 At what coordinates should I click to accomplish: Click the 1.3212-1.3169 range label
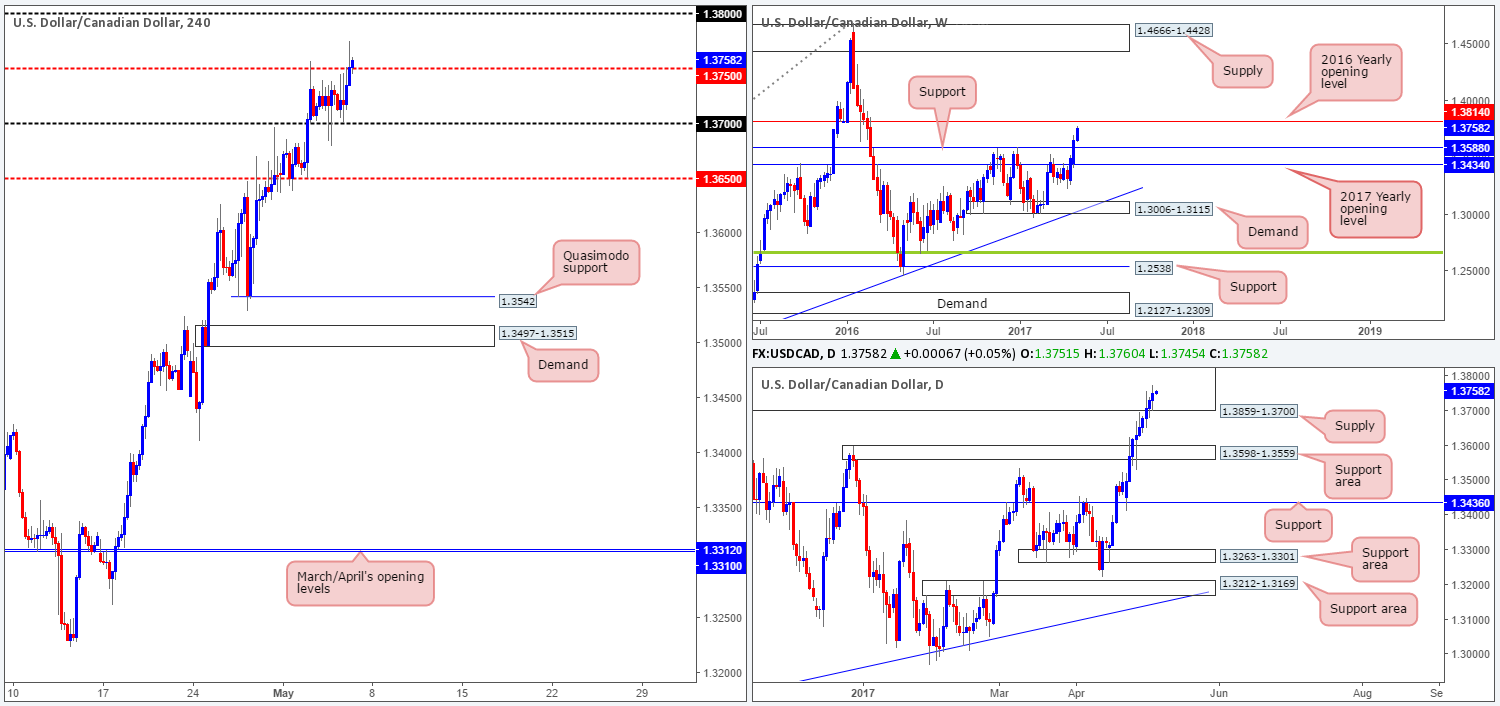(x=1259, y=585)
